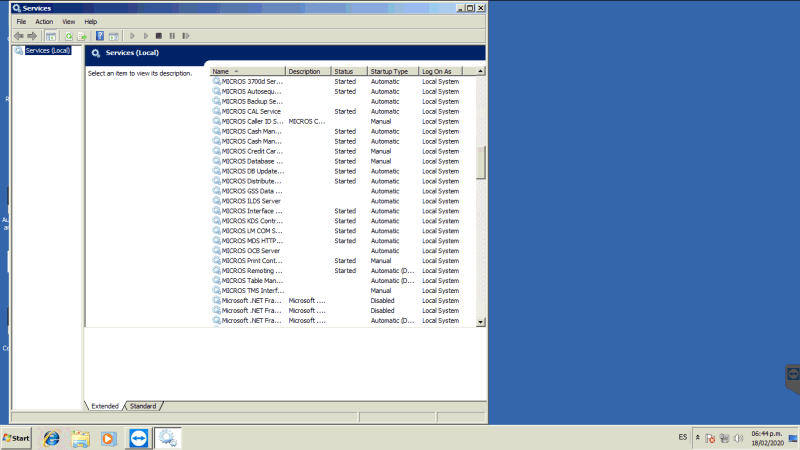
Task: Click the Stop Service square icon
Action: pos(159,36)
